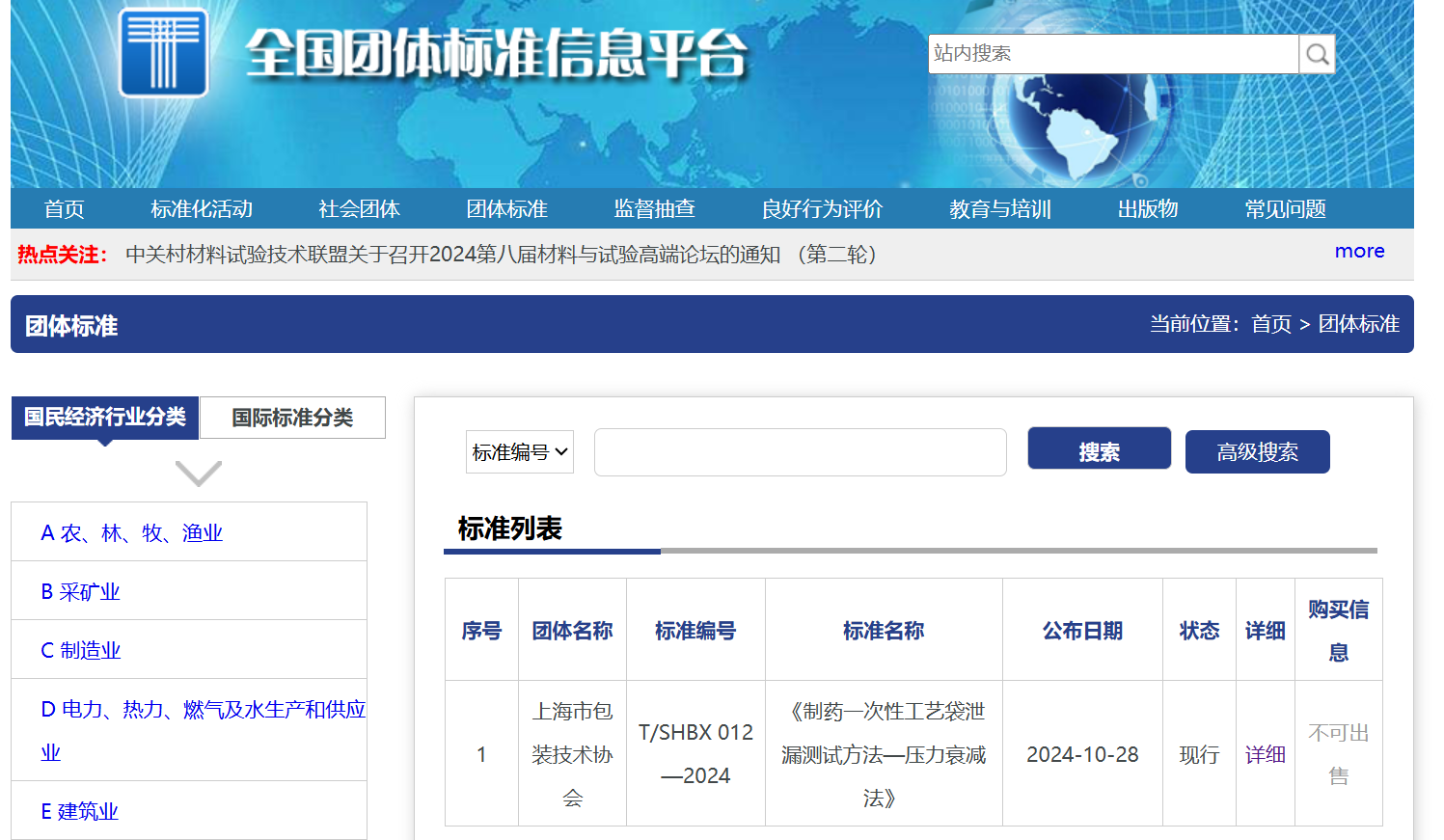Viewport: 1444px width, 840px height.
Task: Click 上海市包装技术协会 group name cell
Action: [573, 754]
